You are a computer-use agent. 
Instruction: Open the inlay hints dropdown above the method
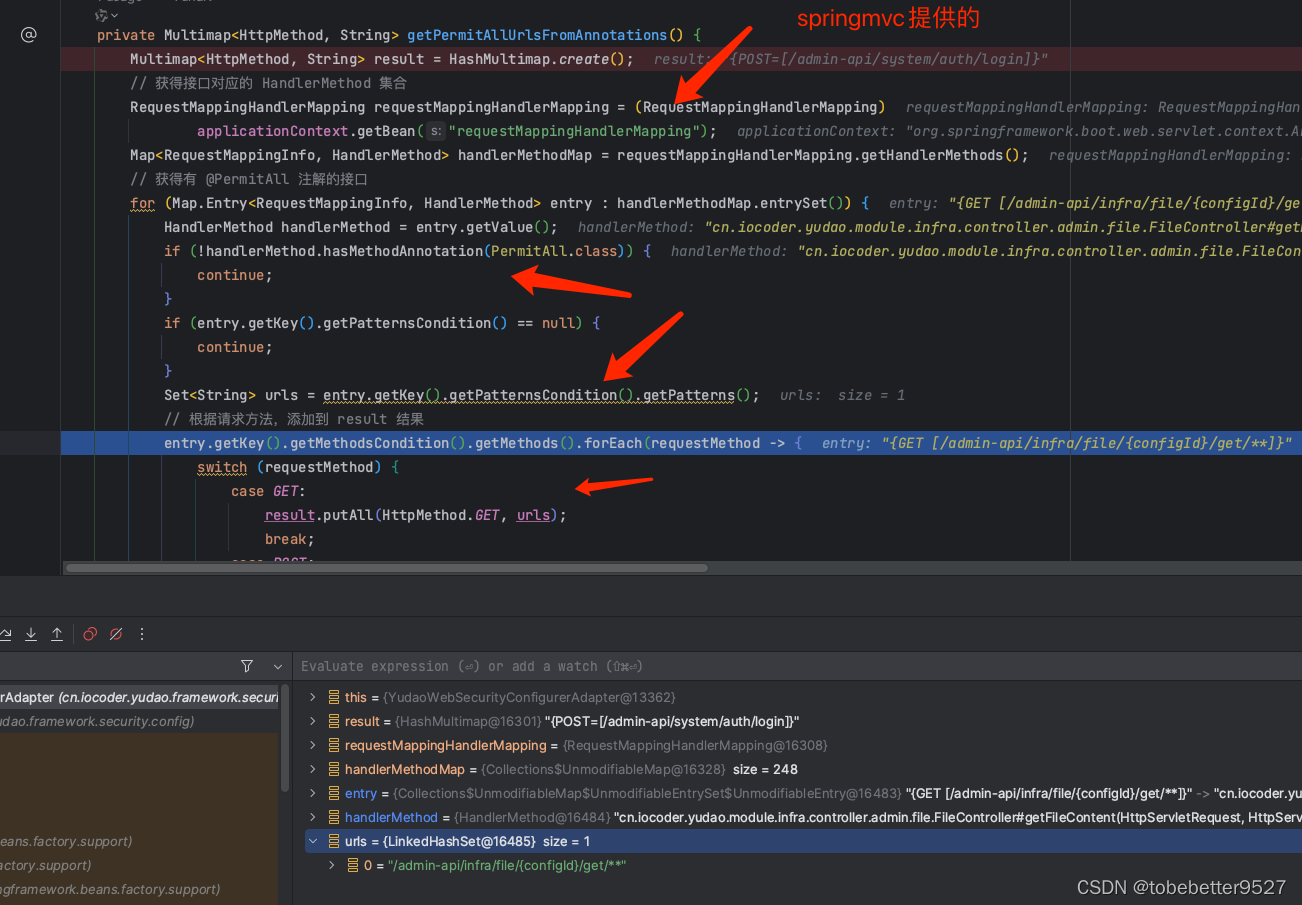[107, 15]
